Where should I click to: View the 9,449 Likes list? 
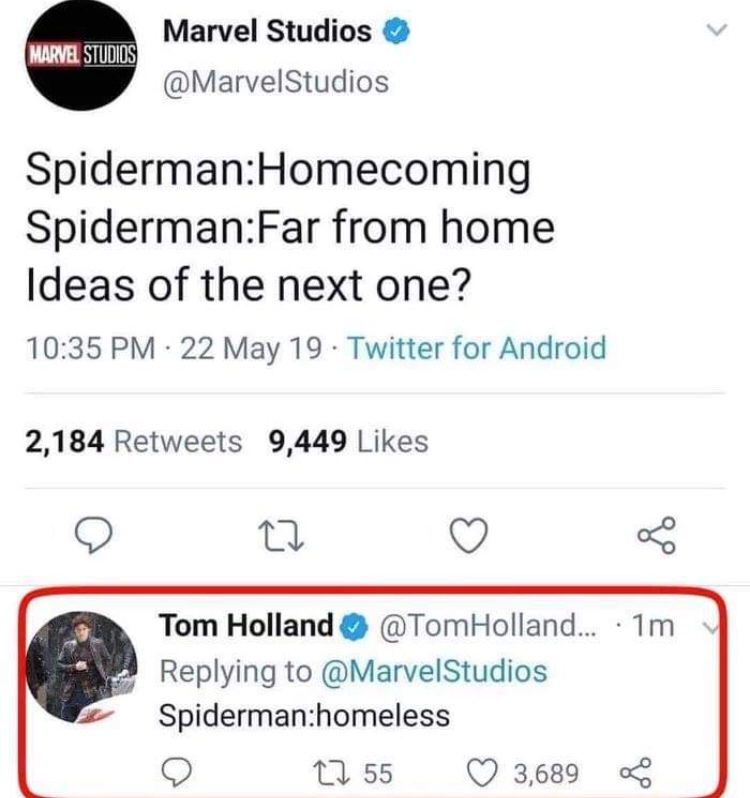click(x=349, y=441)
